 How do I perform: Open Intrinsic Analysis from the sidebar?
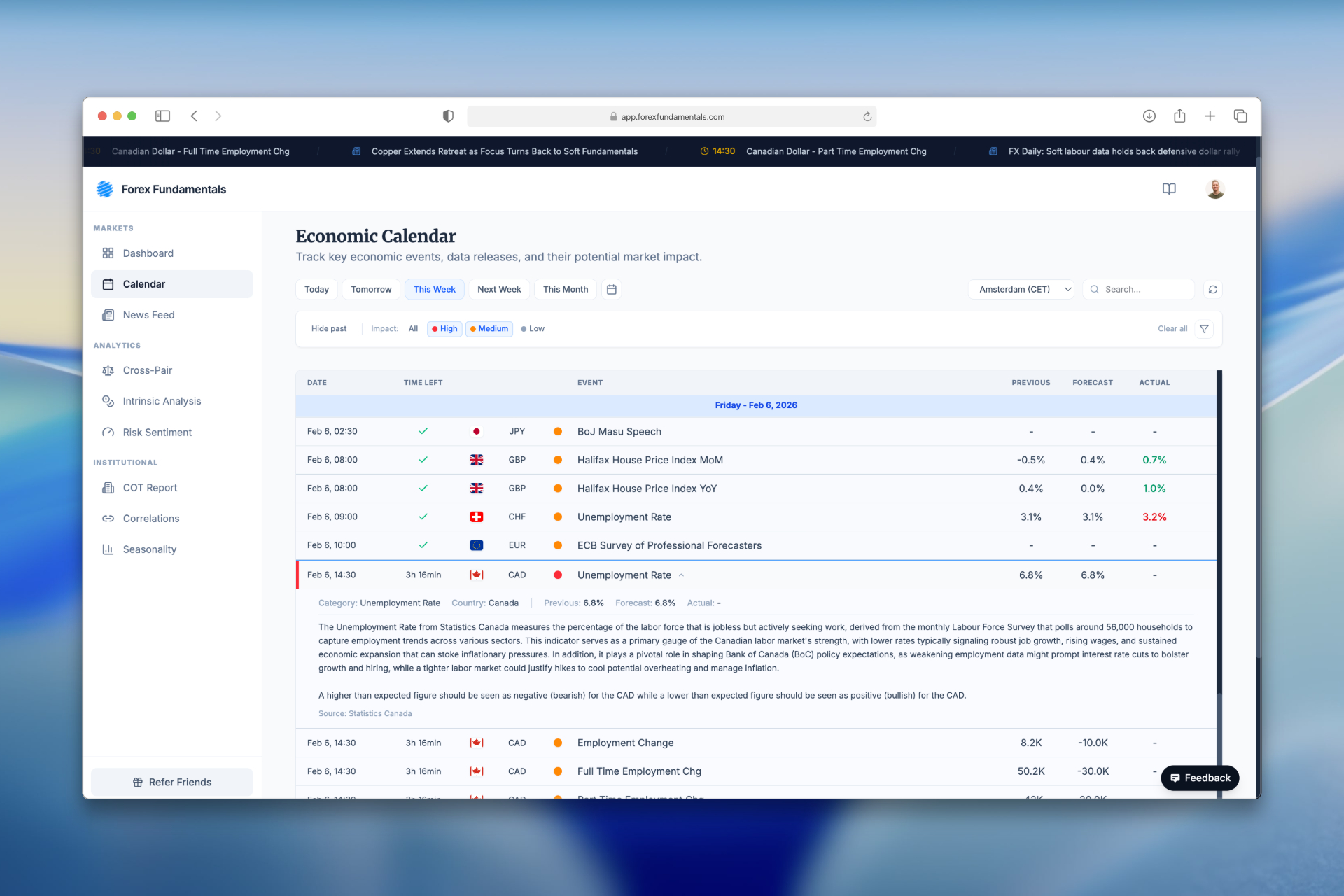pyautogui.click(x=161, y=401)
